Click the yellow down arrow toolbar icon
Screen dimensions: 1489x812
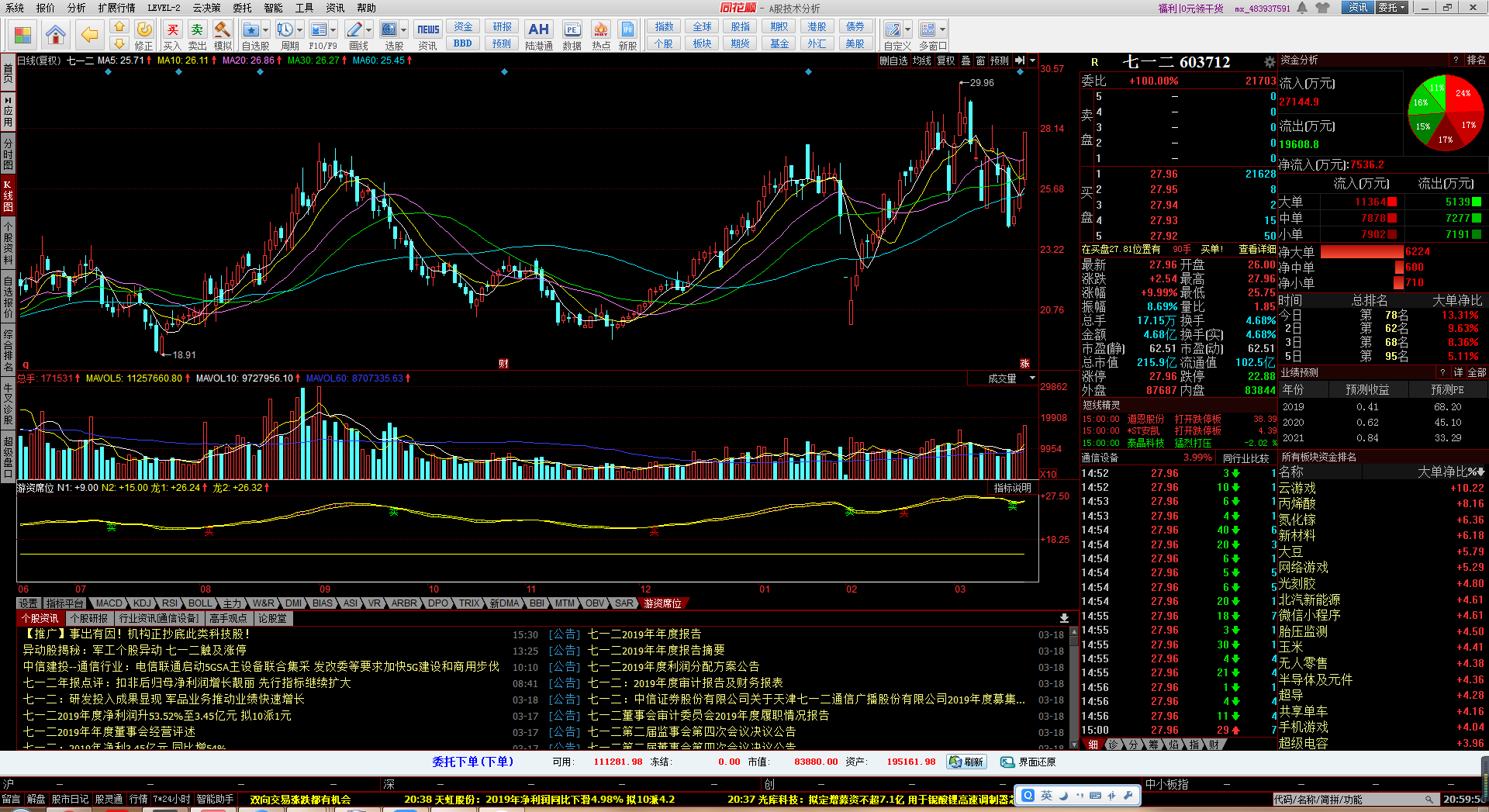[119, 43]
